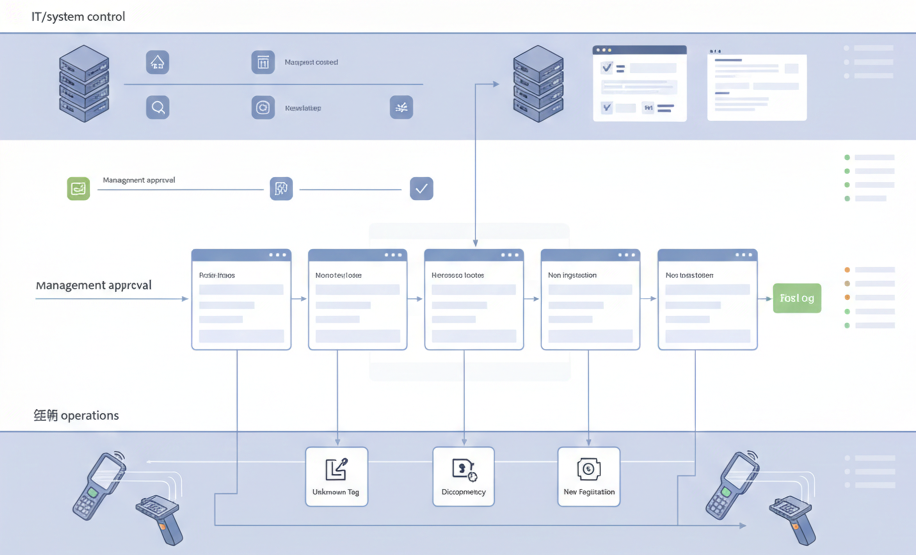Click the green Post log button
This screenshot has width=916, height=555.
pos(797,298)
